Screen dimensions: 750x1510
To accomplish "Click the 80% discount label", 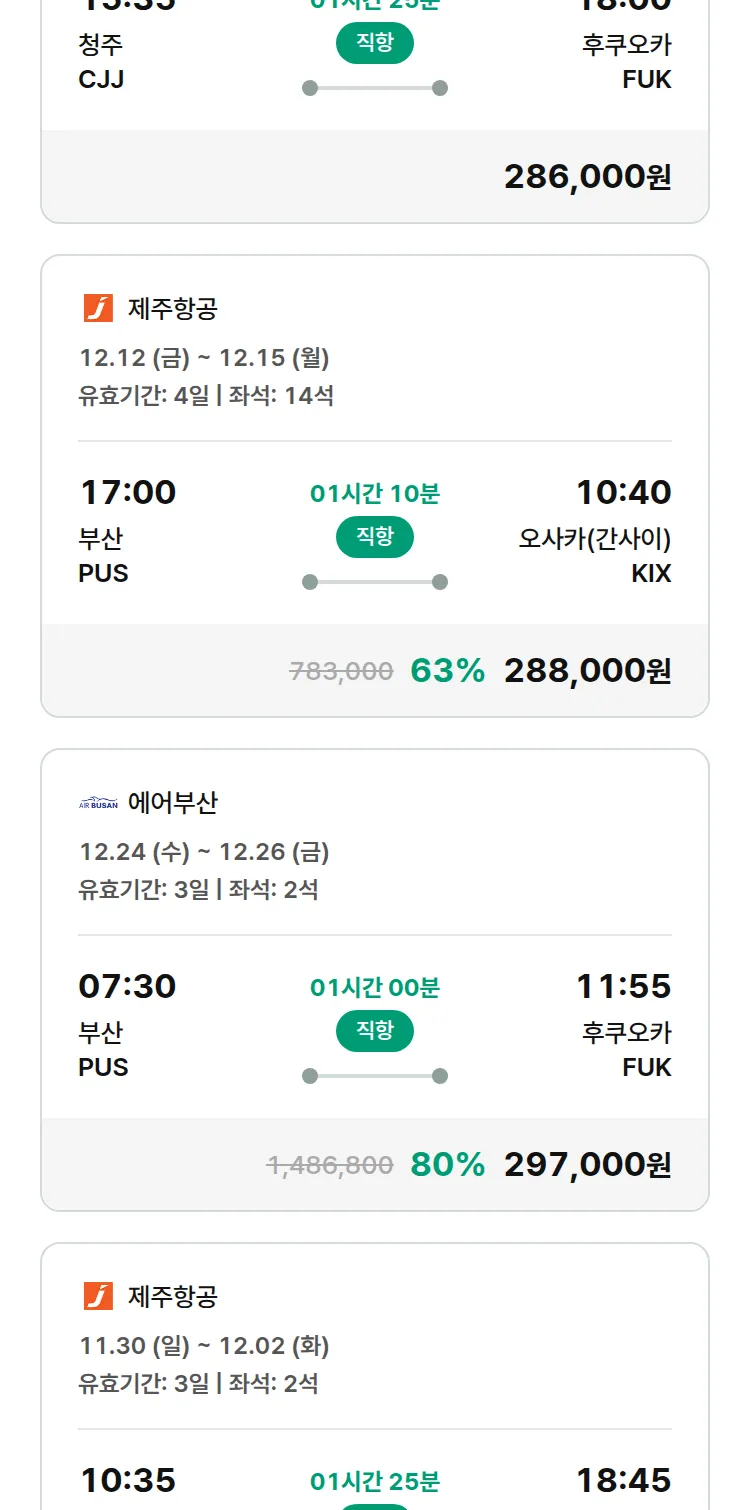I will coord(447,1165).
